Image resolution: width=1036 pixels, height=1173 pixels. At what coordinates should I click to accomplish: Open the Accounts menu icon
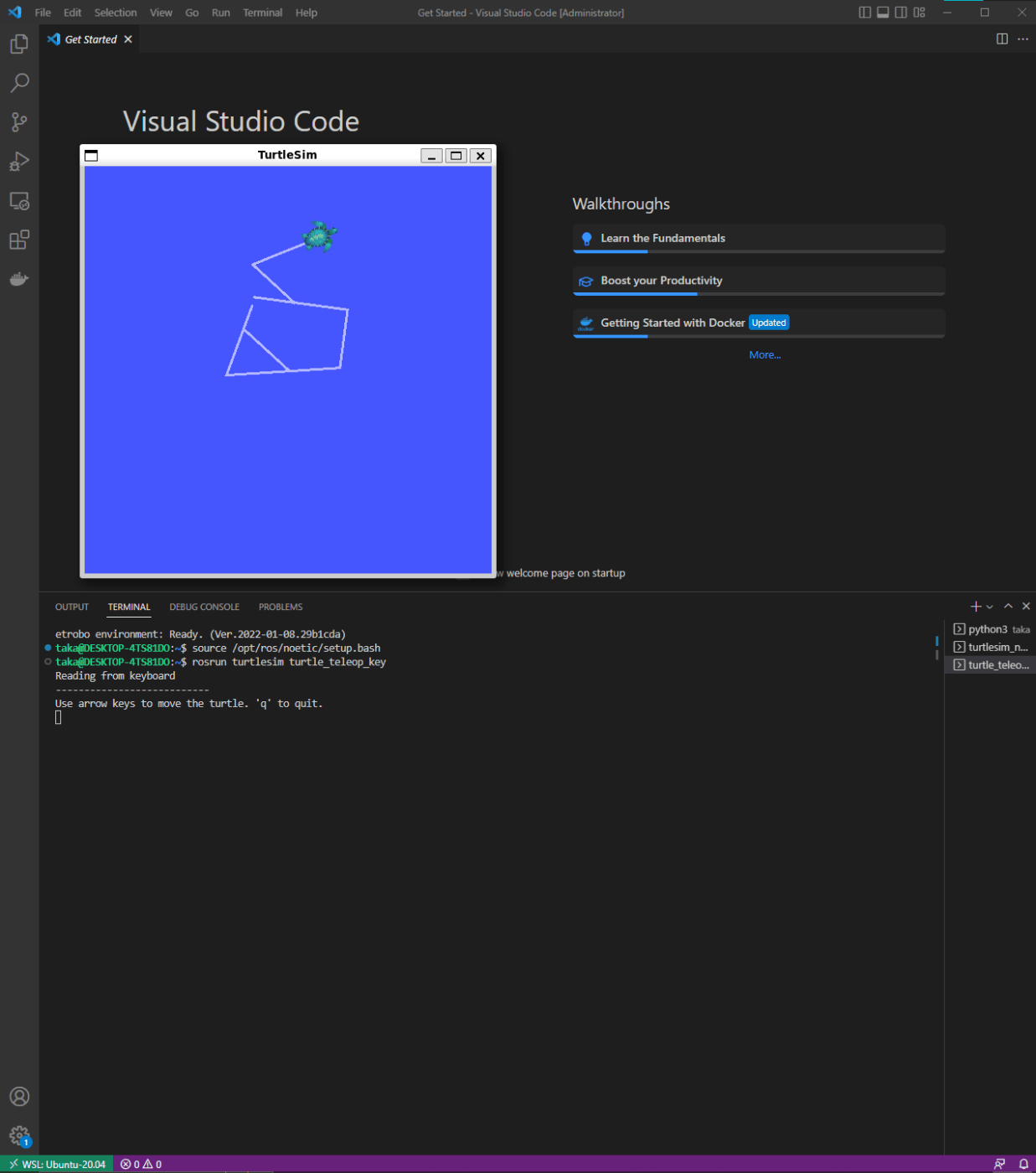click(19, 1097)
